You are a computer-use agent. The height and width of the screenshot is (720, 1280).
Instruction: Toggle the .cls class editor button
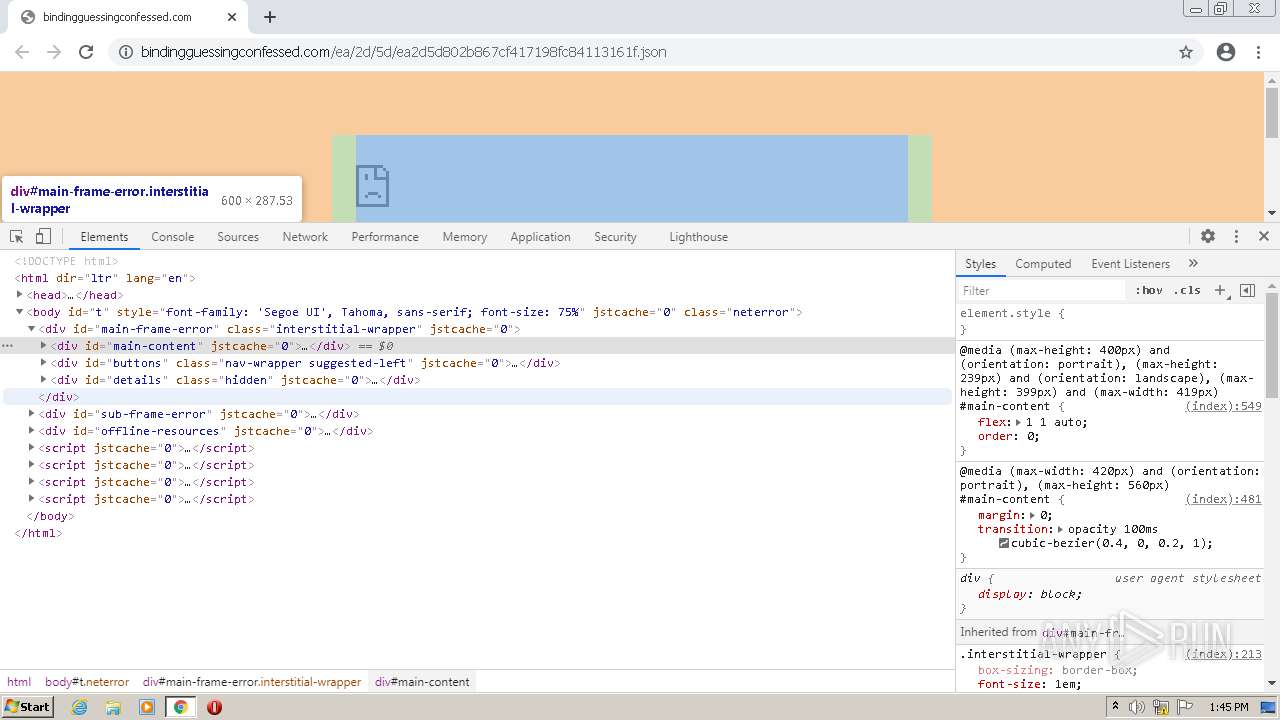1187,290
